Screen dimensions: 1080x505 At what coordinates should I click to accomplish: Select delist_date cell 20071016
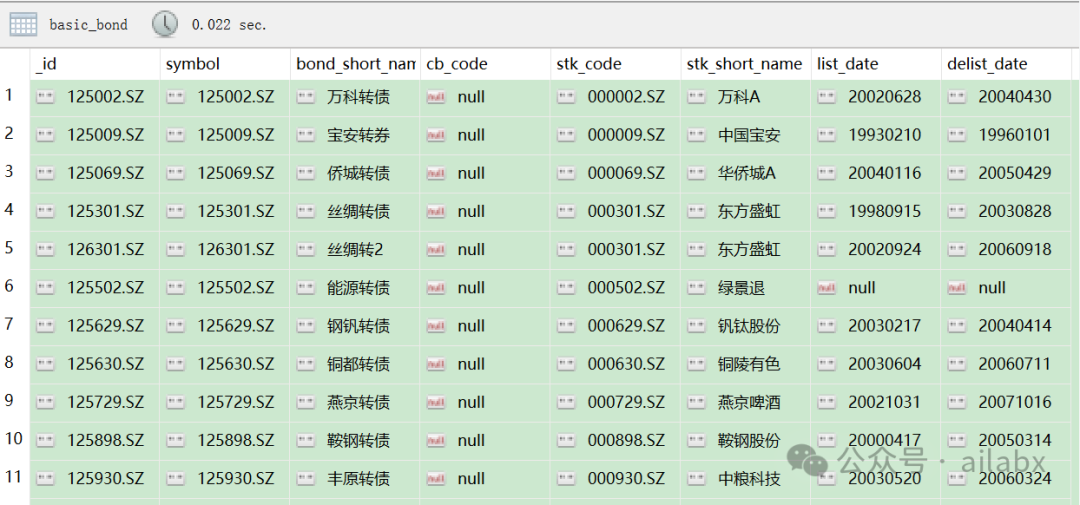click(1006, 402)
